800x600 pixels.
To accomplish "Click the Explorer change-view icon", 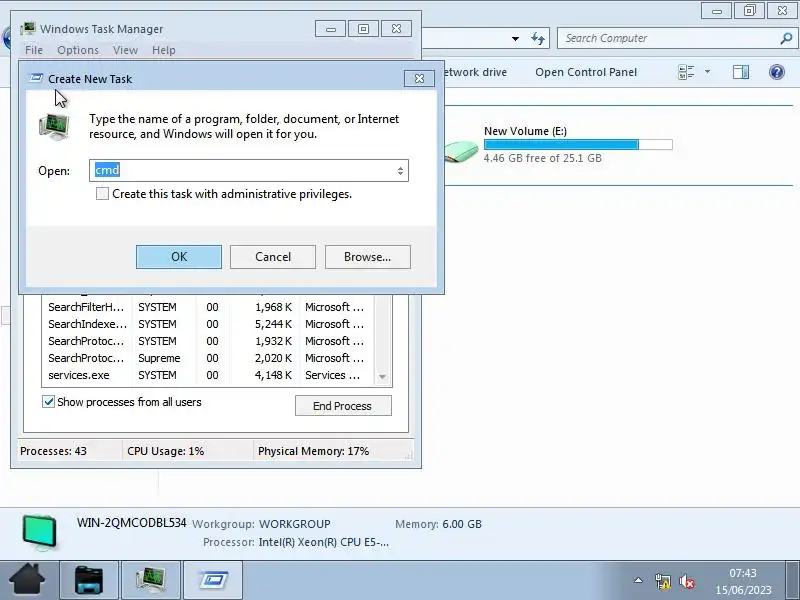I will pos(686,72).
